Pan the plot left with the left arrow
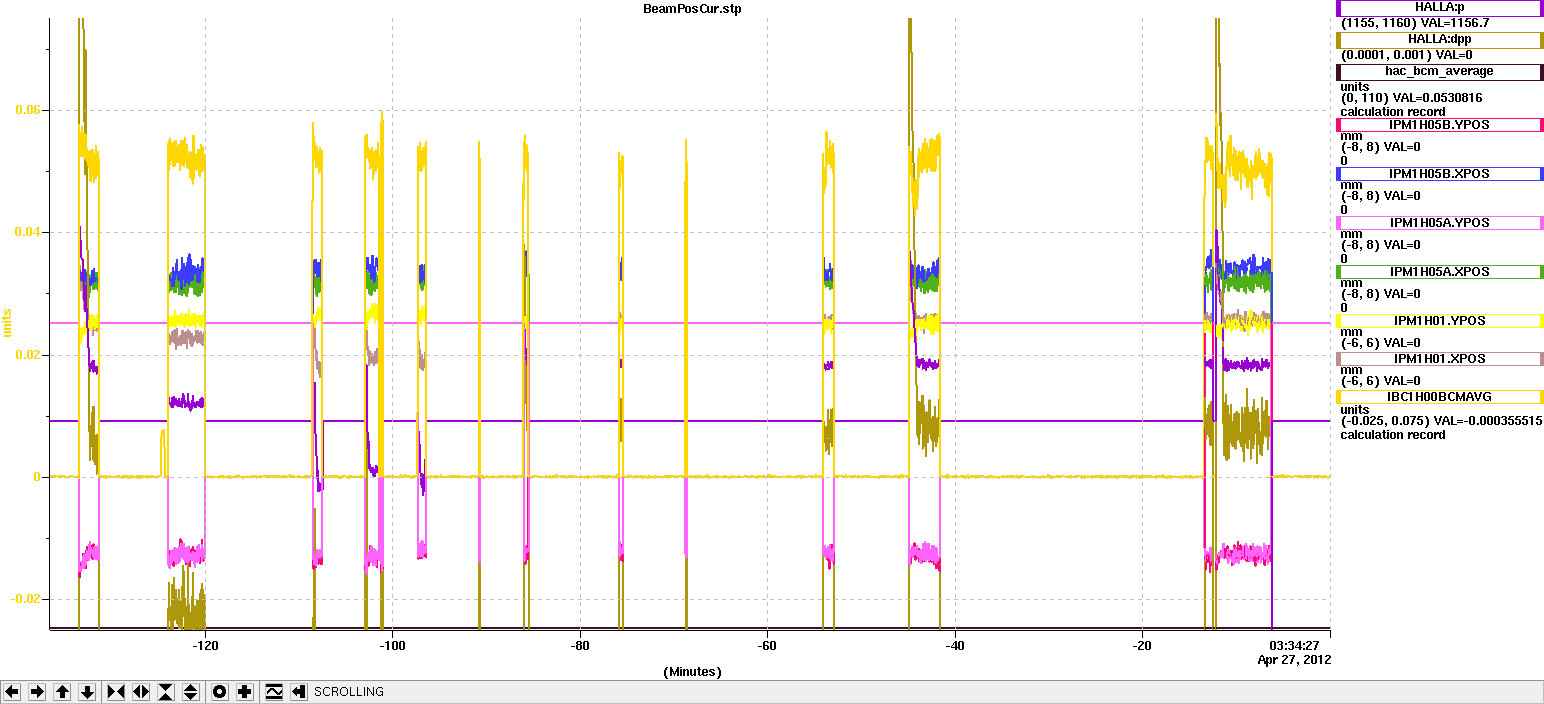The width and height of the screenshot is (1544, 704). pyautogui.click(x=12, y=692)
